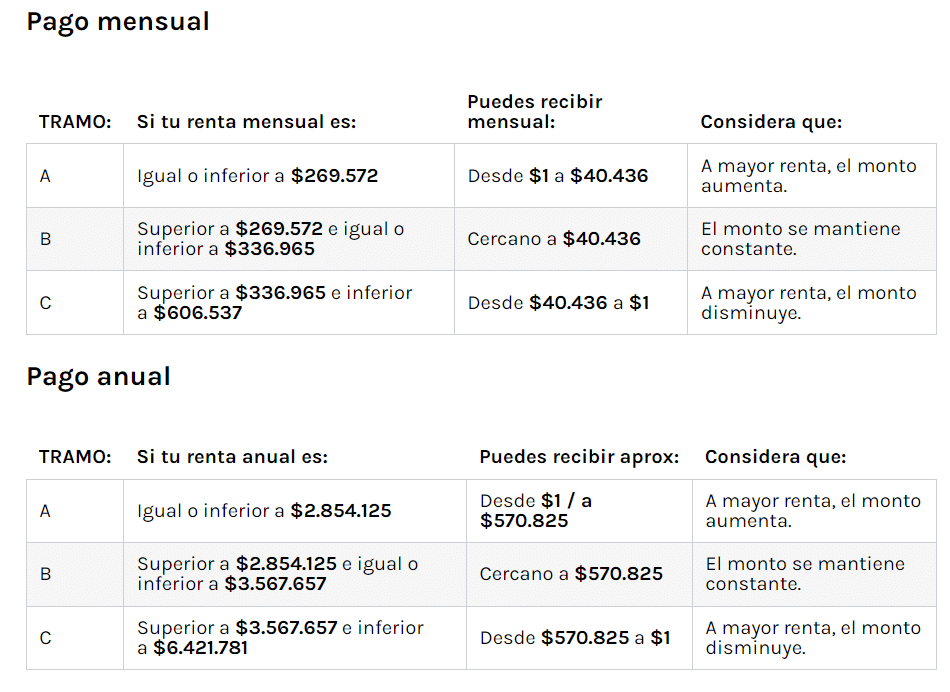Click "Considera que:" header in the Pago mensual table

771,122
